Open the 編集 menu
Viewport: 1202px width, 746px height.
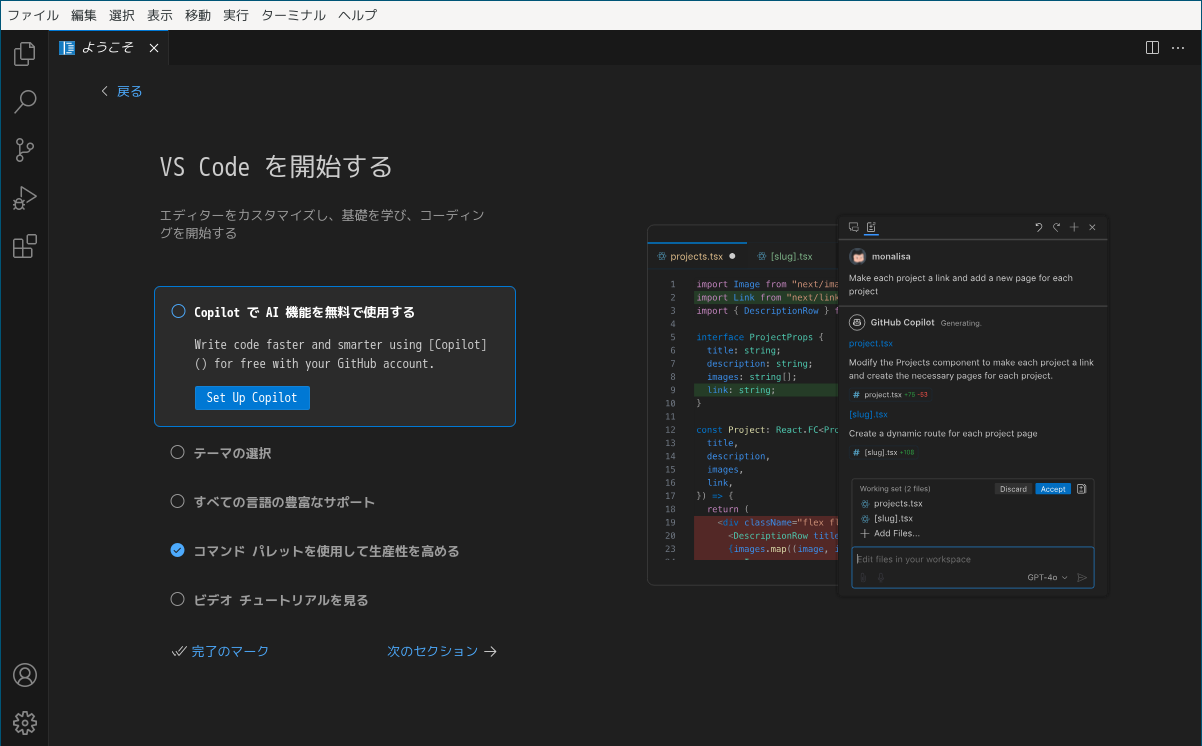tap(84, 15)
